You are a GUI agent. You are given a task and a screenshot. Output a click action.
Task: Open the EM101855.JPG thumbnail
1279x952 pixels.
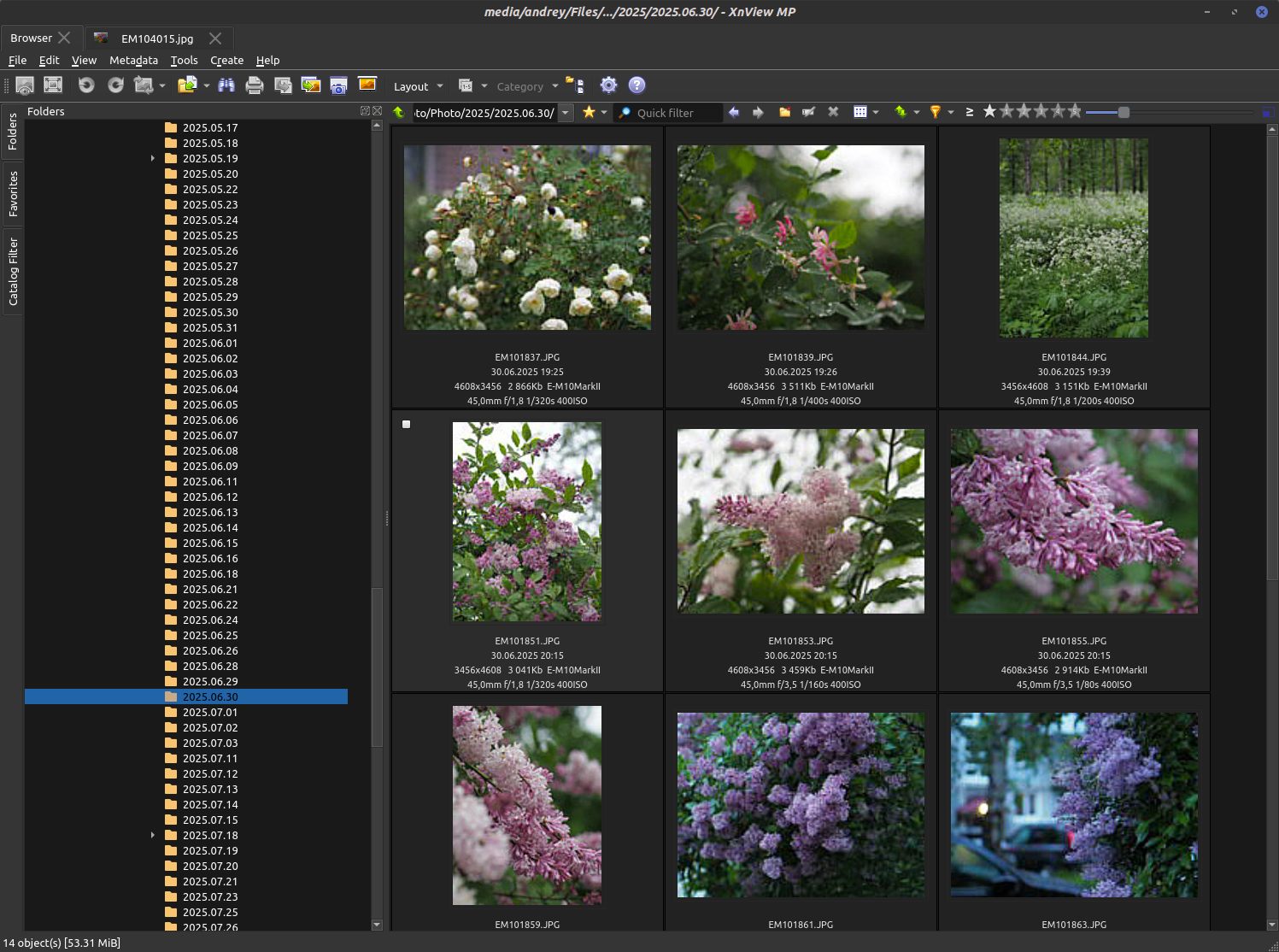(1074, 521)
